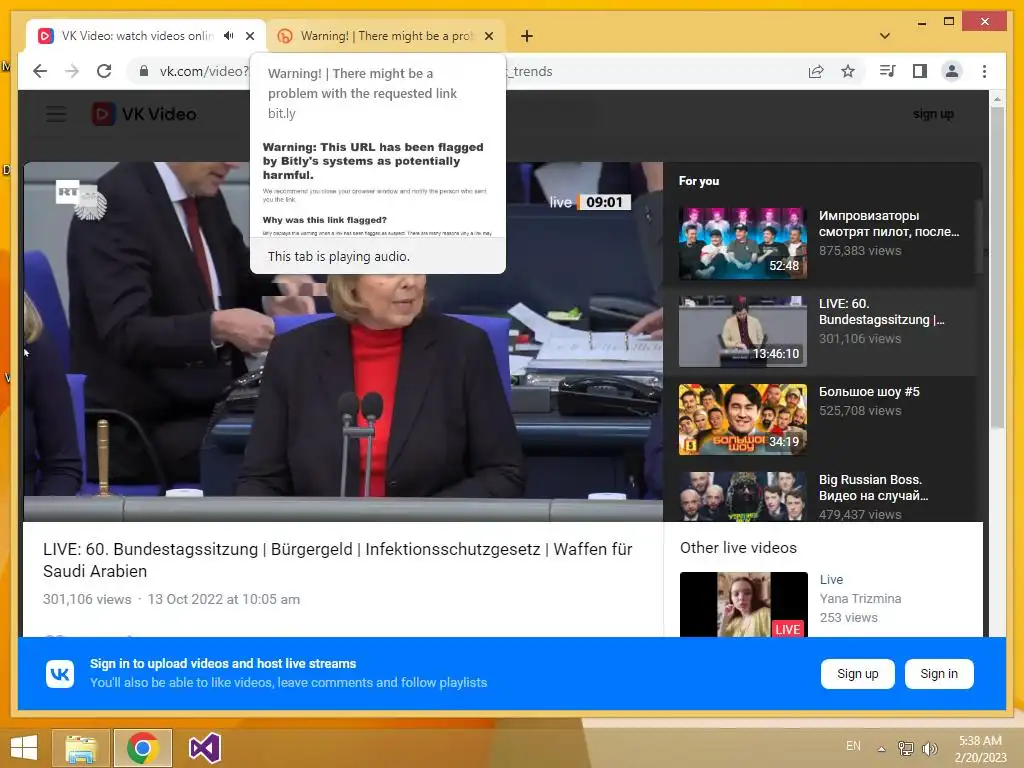Viewport: 1024px width, 768px height.
Task: Open a new browser tab
Action: (526, 36)
